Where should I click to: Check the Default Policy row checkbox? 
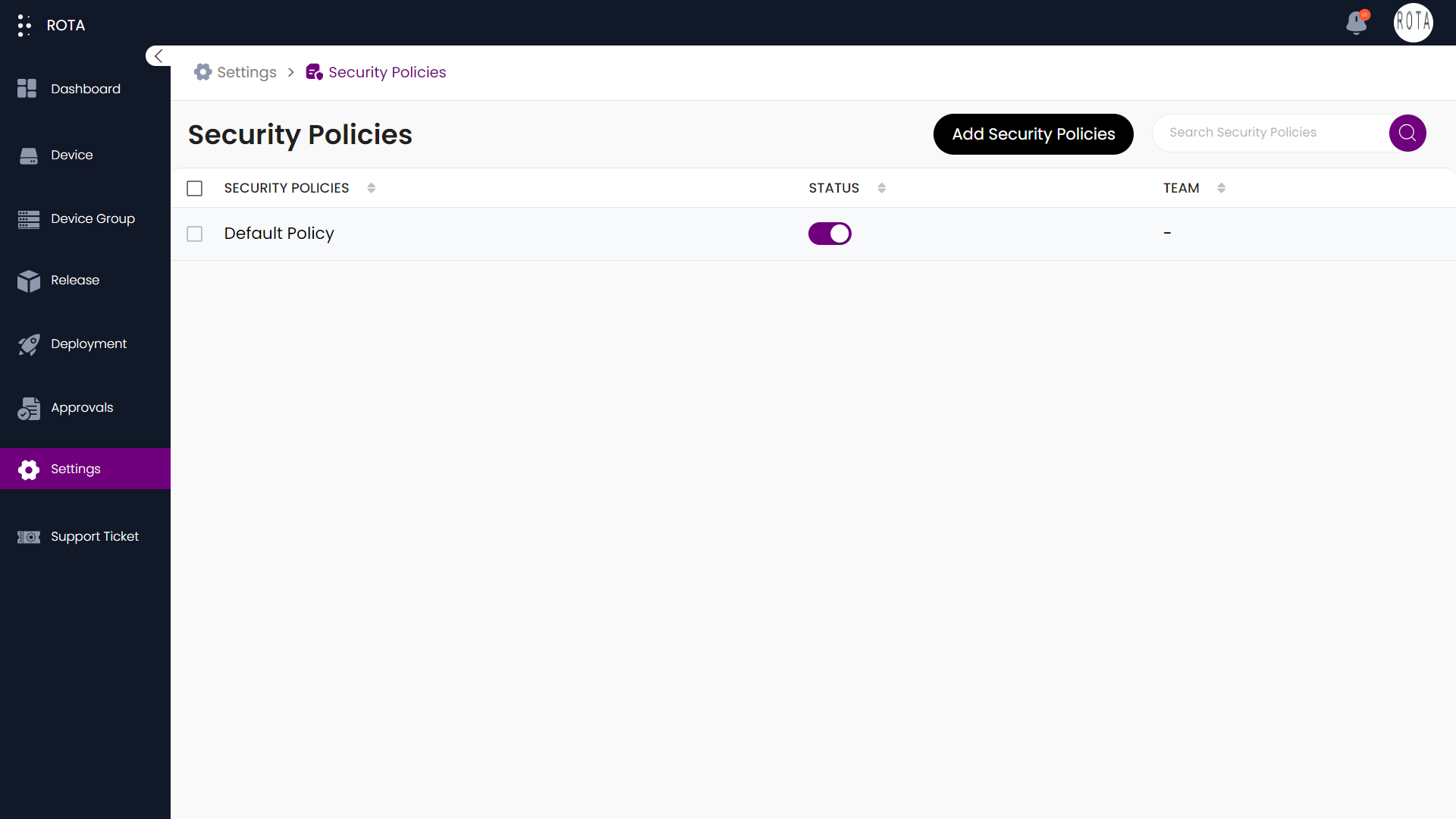pyautogui.click(x=194, y=234)
